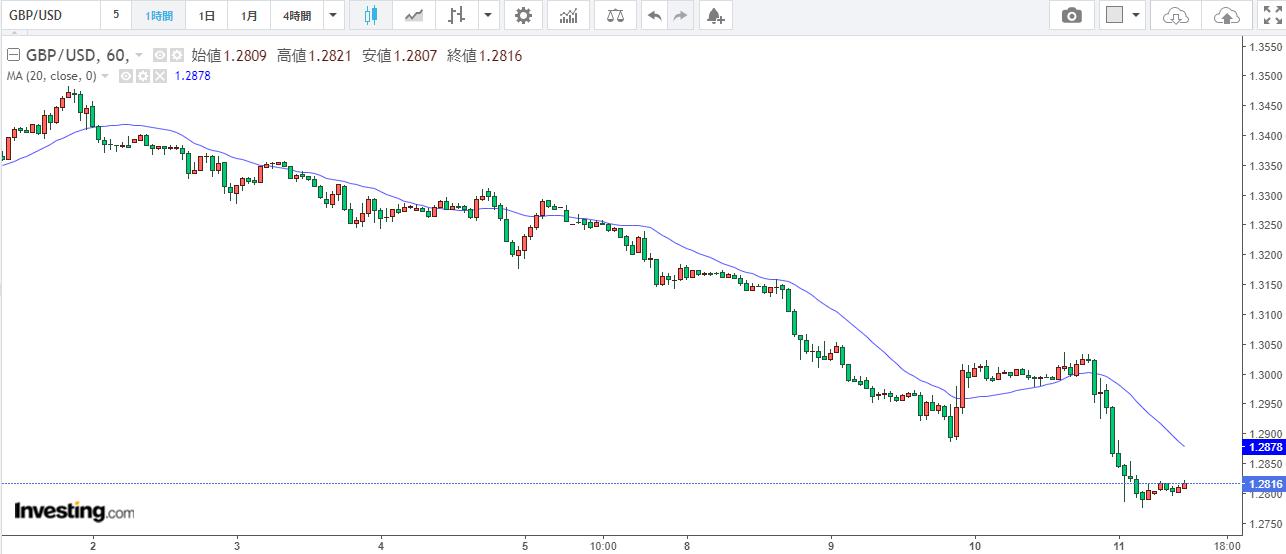Select 1時間 interval
Screen dimensions: 1286x554
158,16
